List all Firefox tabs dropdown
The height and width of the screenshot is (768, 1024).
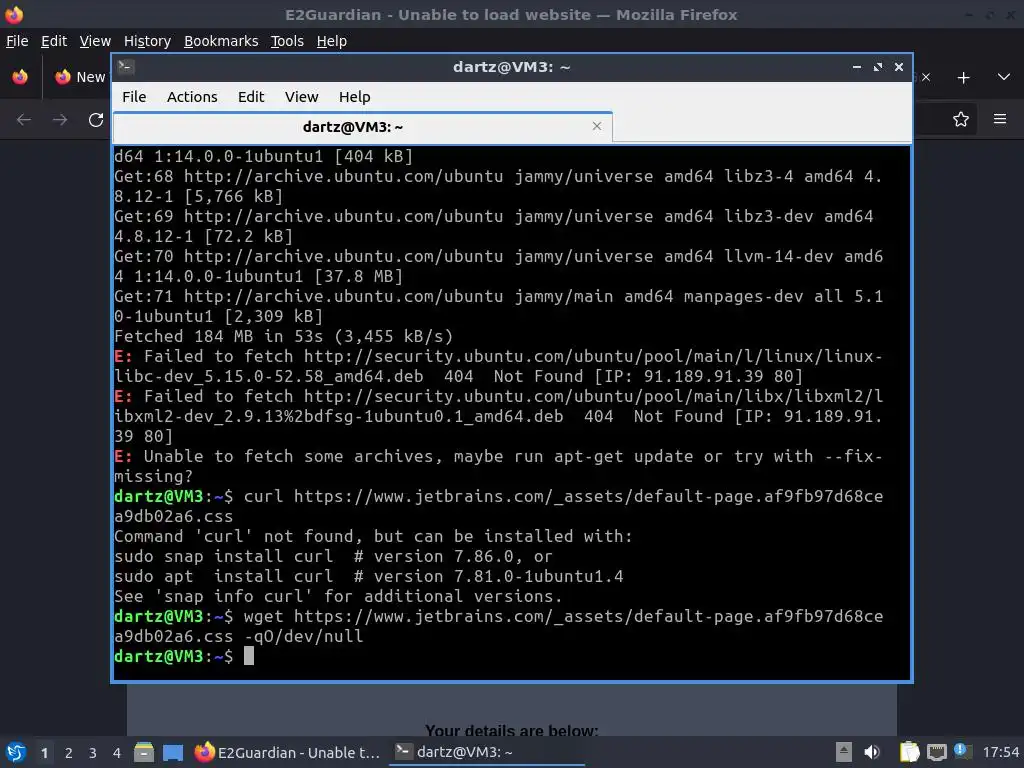(1004, 77)
